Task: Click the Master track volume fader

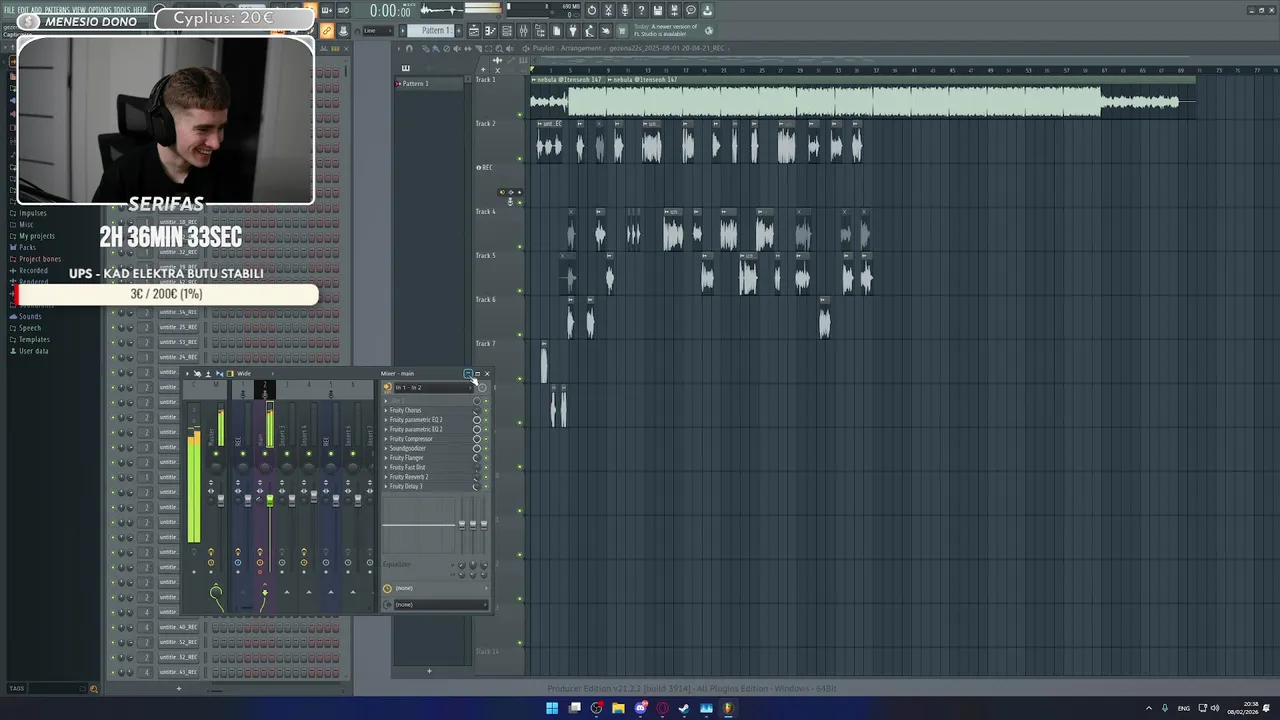Action: point(221,500)
